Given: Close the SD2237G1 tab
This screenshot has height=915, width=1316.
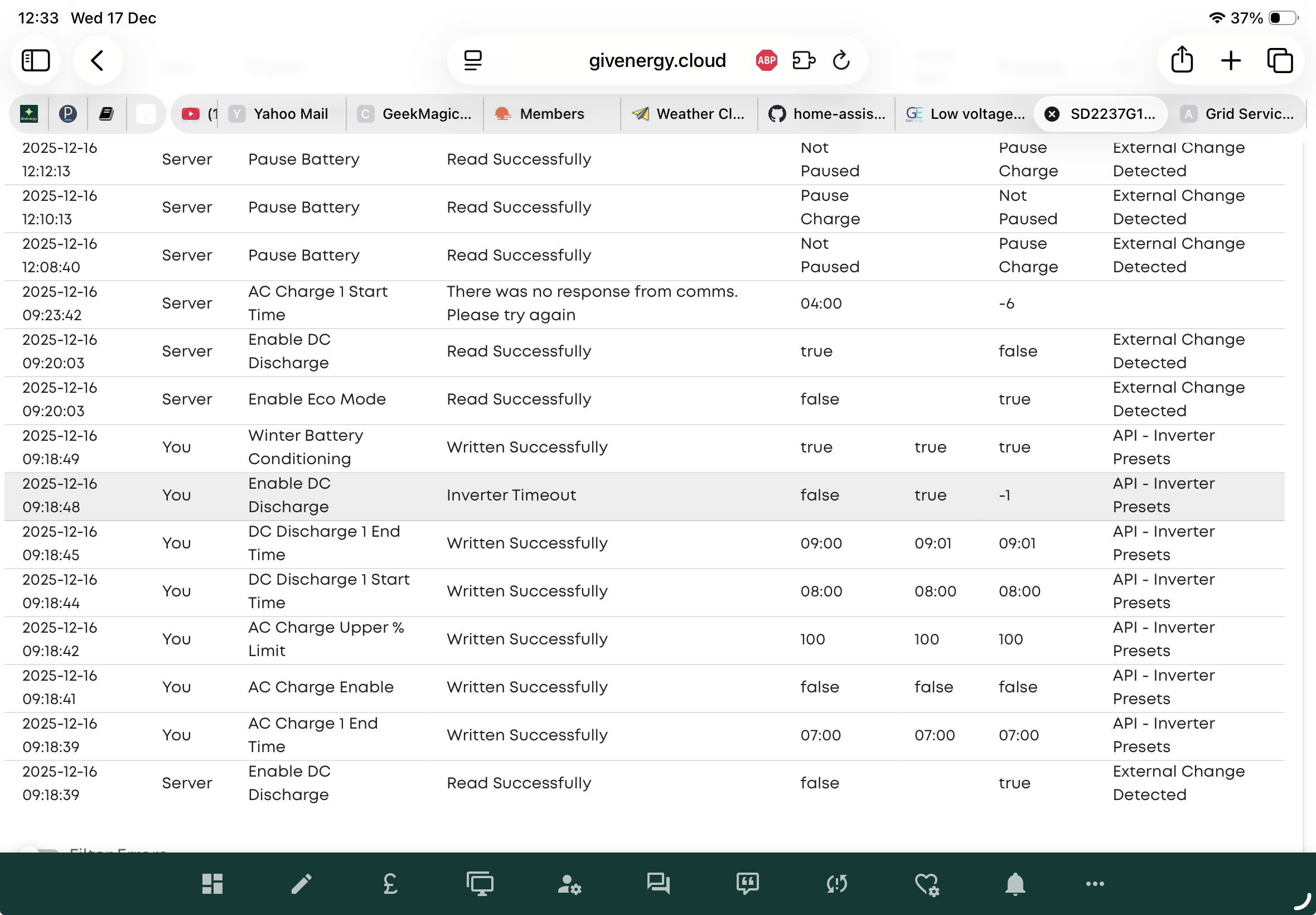Looking at the screenshot, I should click(1051, 114).
